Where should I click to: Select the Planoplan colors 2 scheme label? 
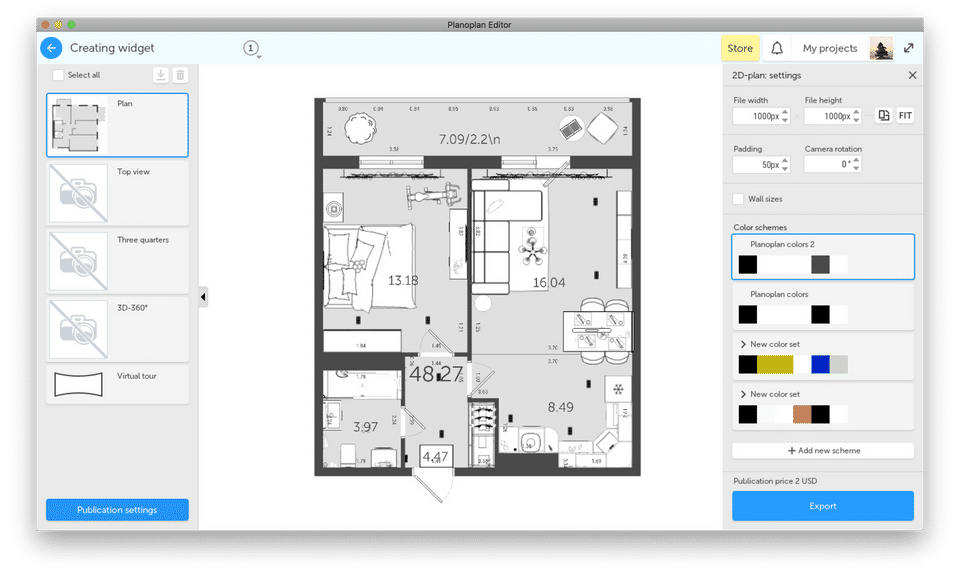[x=782, y=244]
